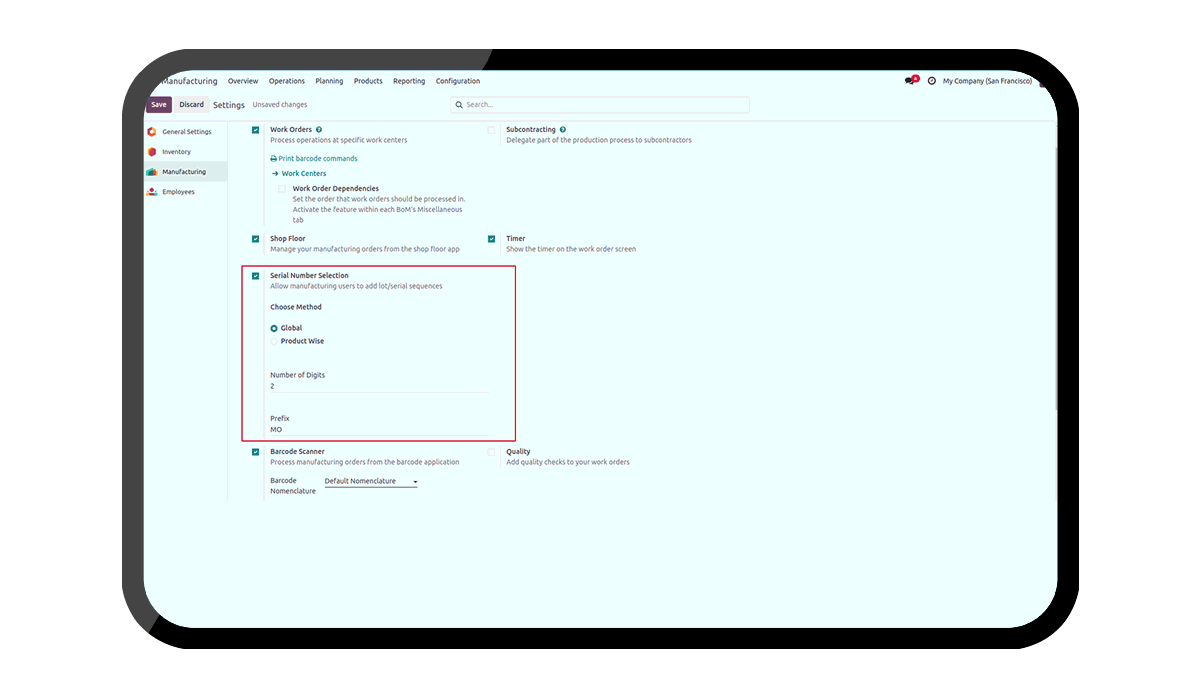This screenshot has height=697, width=1200.
Task: Open the Configuration menu
Action: point(458,81)
